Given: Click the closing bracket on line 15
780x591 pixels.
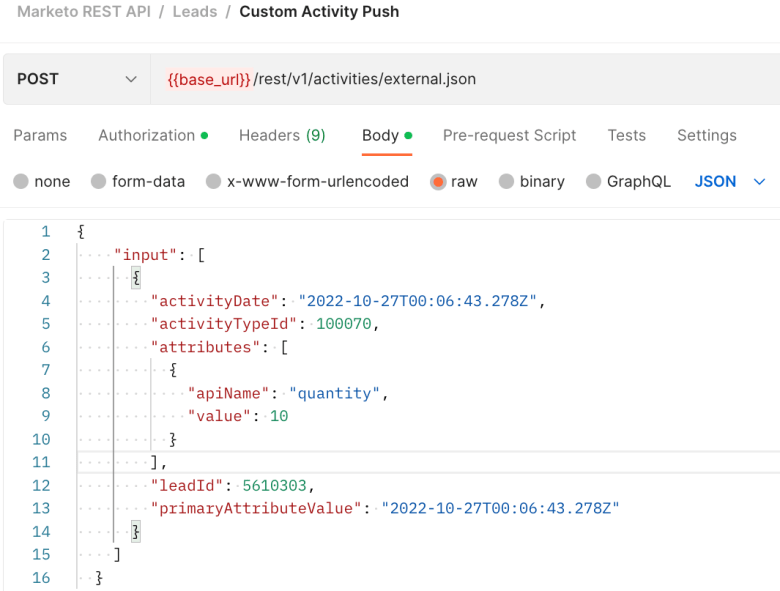Looking at the screenshot, I should pyautogui.click(x=117, y=554).
